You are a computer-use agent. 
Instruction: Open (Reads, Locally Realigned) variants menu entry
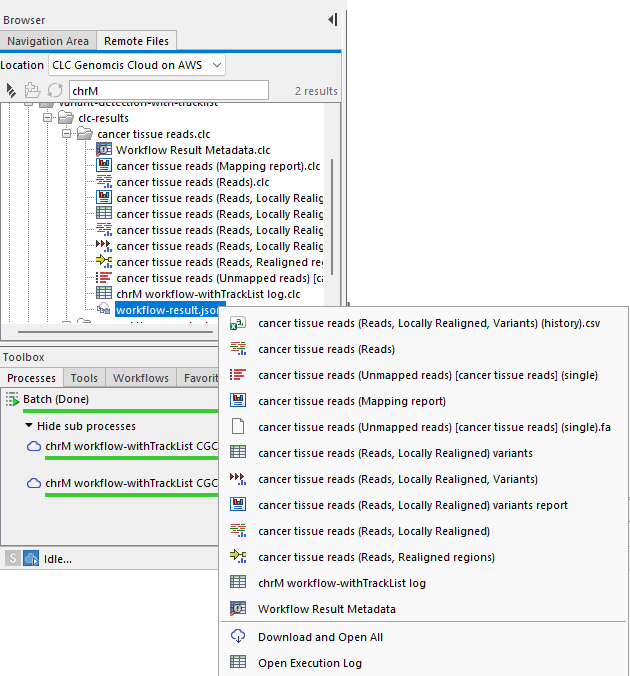click(x=423, y=453)
